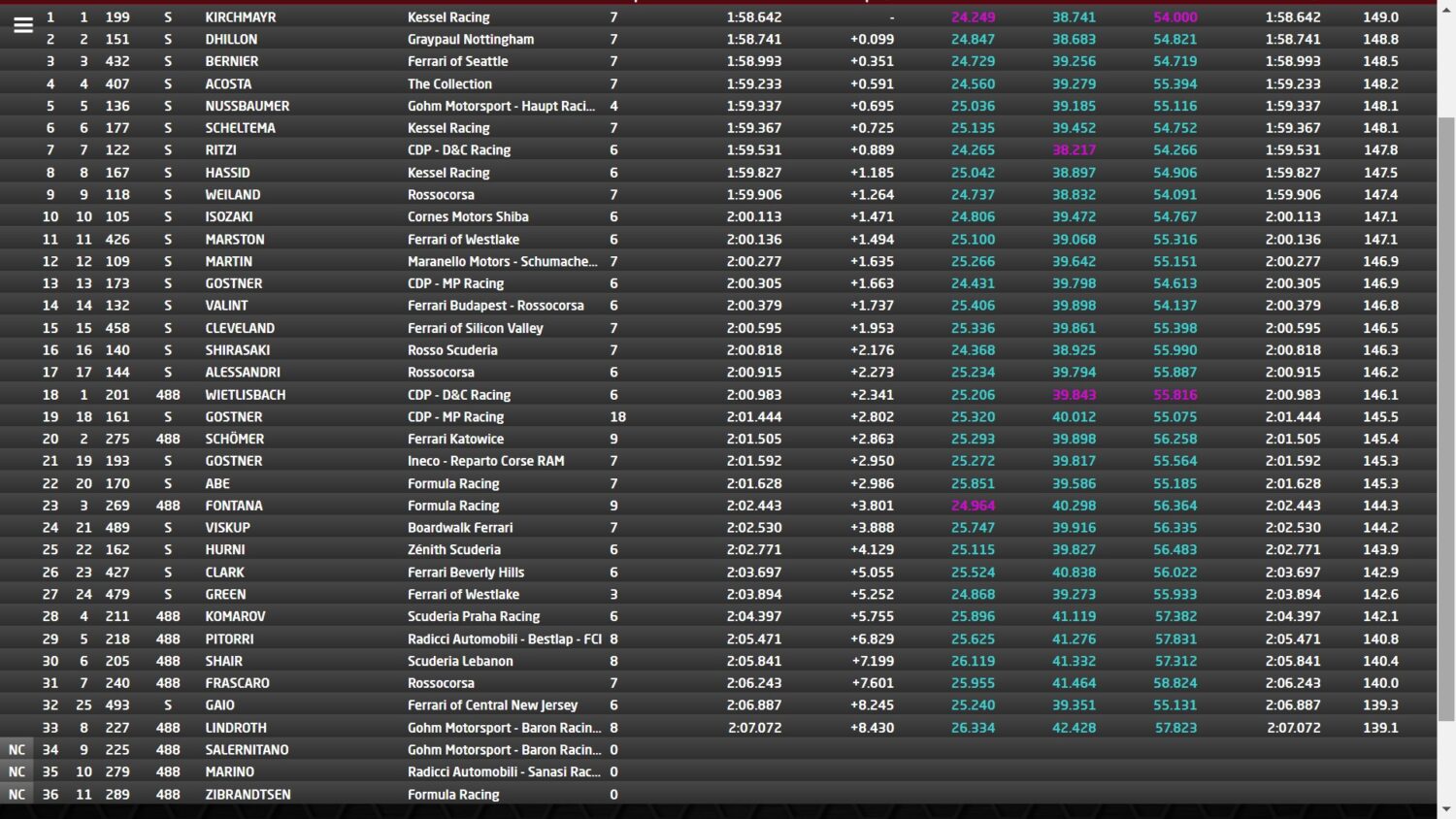Click the NC badge on MARINO row
Image resolution: width=1456 pixels, height=819 pixels.
(x=17, y=772)
